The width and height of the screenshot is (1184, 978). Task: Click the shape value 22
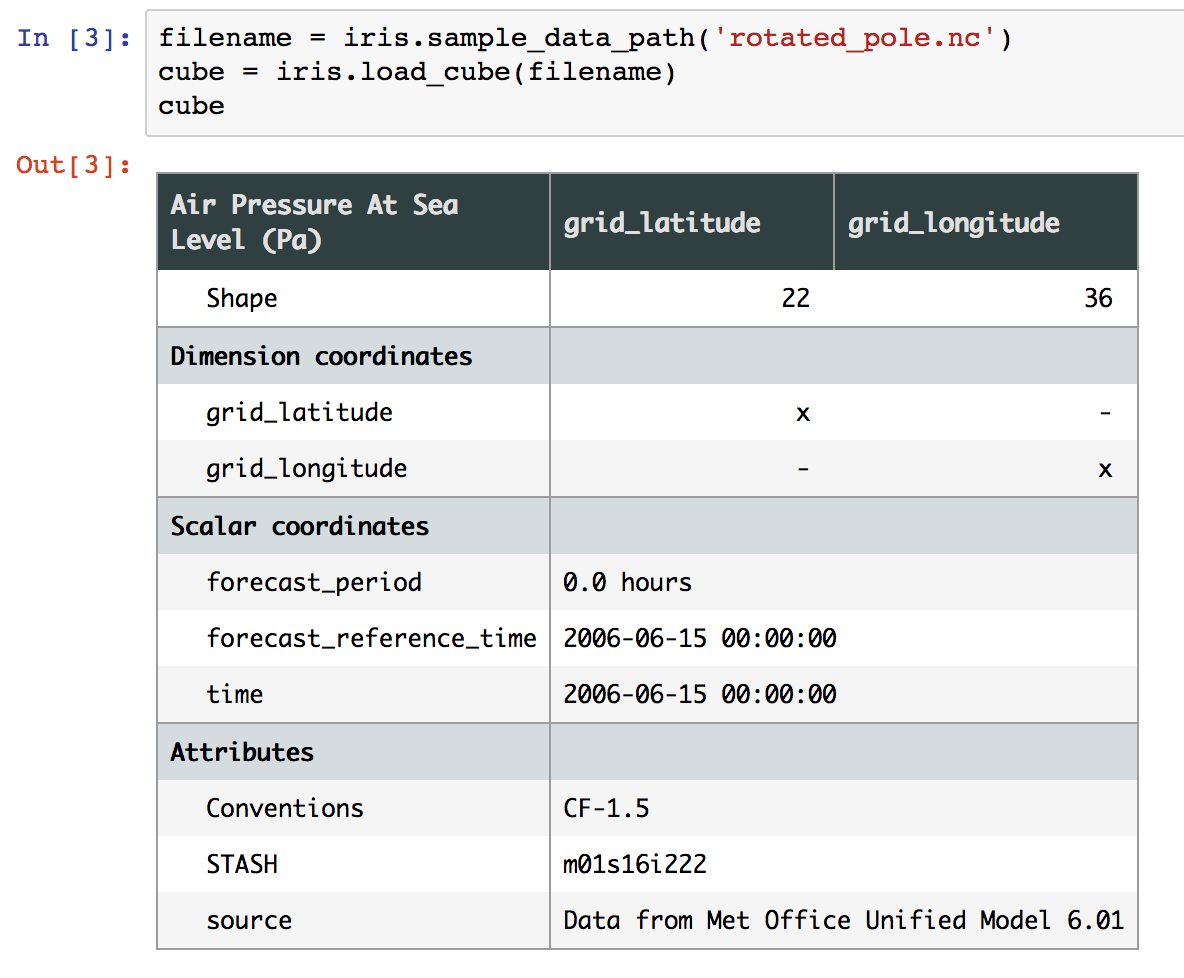(795, 299)
